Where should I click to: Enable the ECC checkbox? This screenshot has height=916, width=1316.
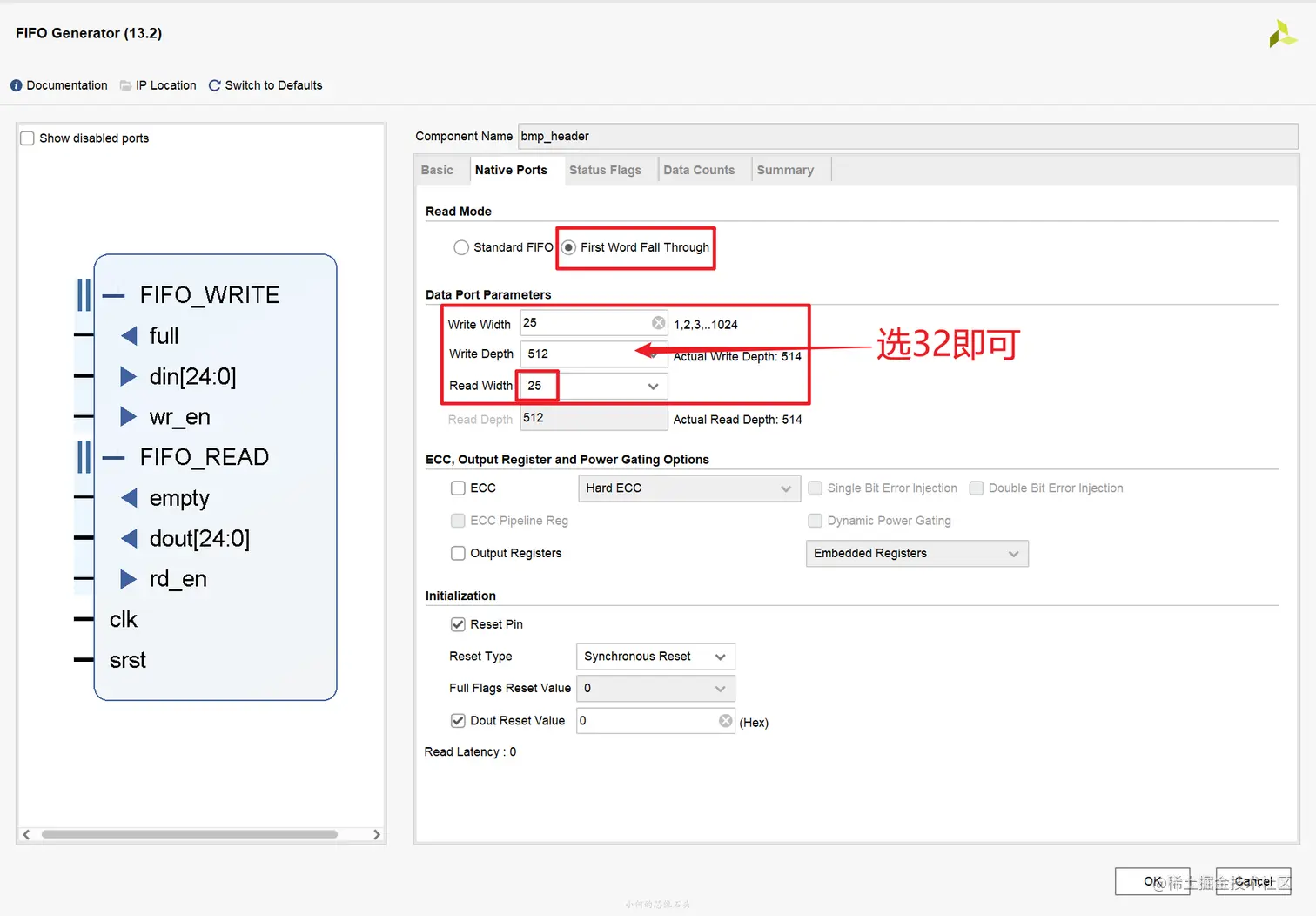pos(458,488)
